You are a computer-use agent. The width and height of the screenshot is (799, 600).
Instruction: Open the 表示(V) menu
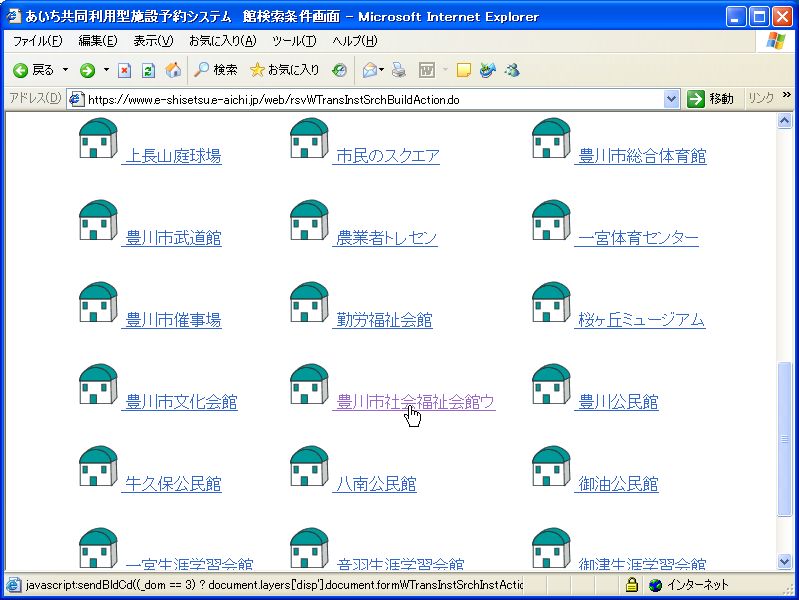coord(153,41)
